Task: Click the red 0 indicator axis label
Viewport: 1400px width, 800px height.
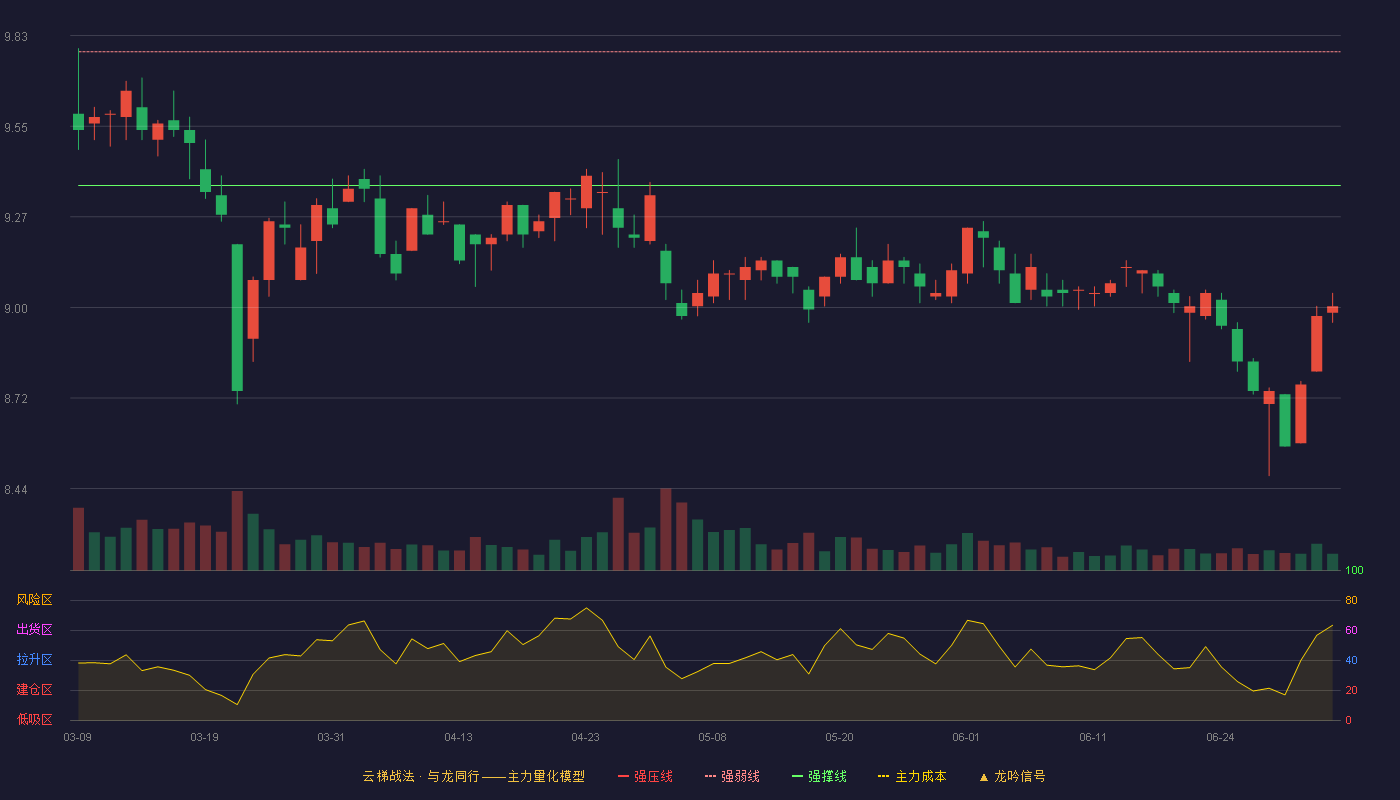Action: tap(1348, 721)
